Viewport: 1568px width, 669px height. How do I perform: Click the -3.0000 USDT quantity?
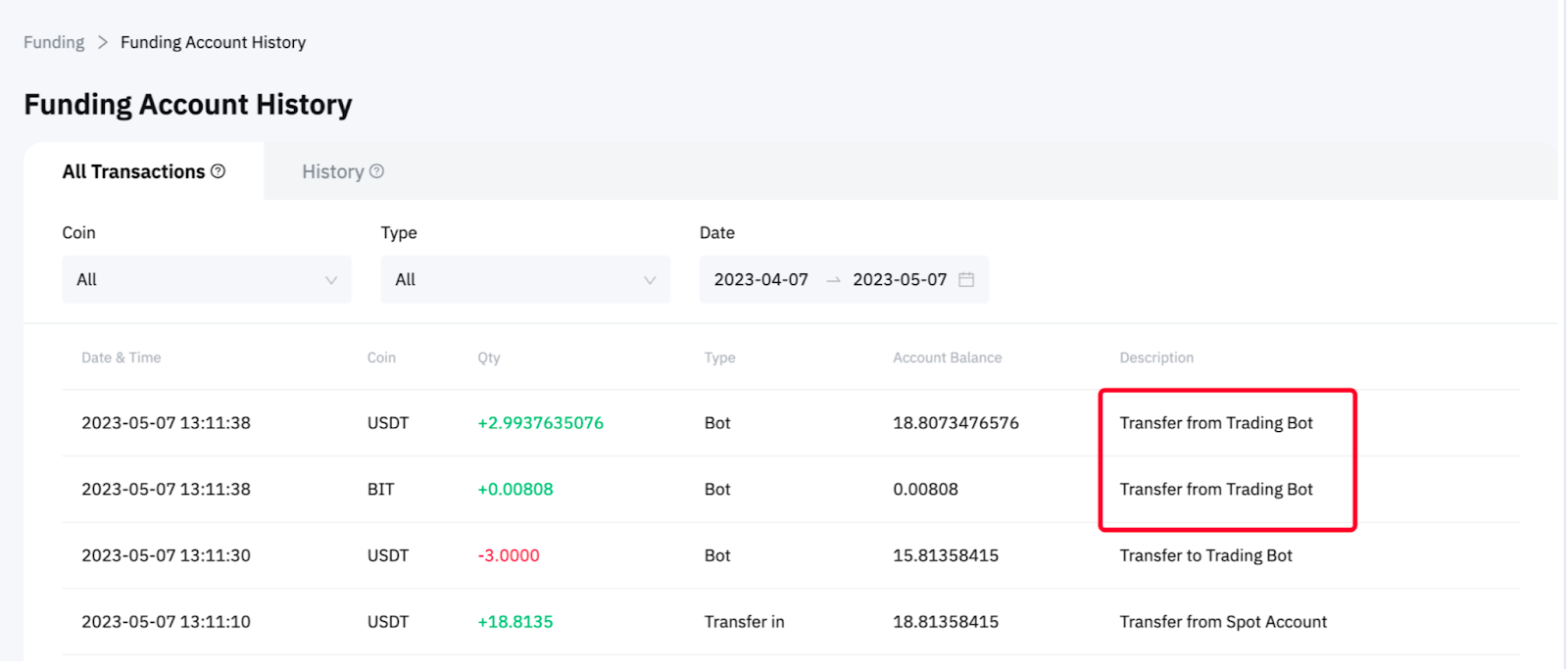tap(508, 555)
